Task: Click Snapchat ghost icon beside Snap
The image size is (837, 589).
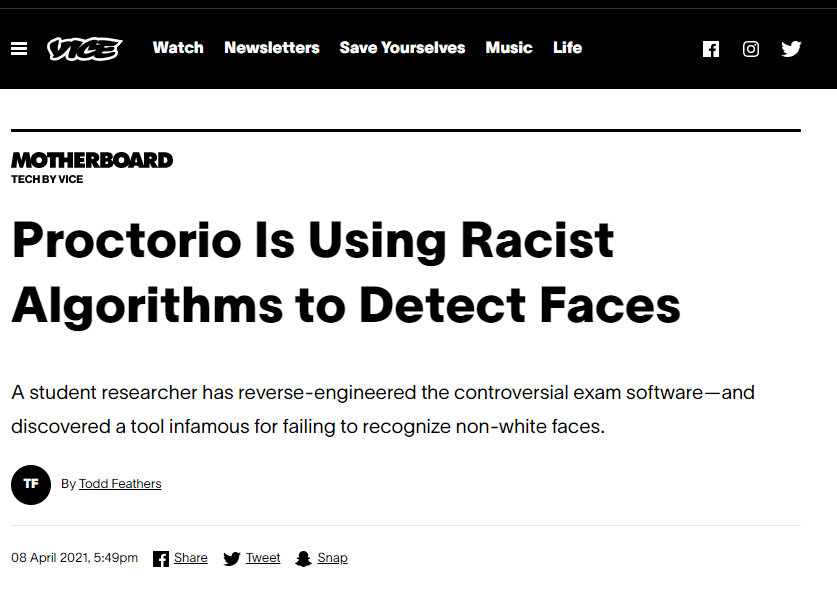Action: pos(303,559)
